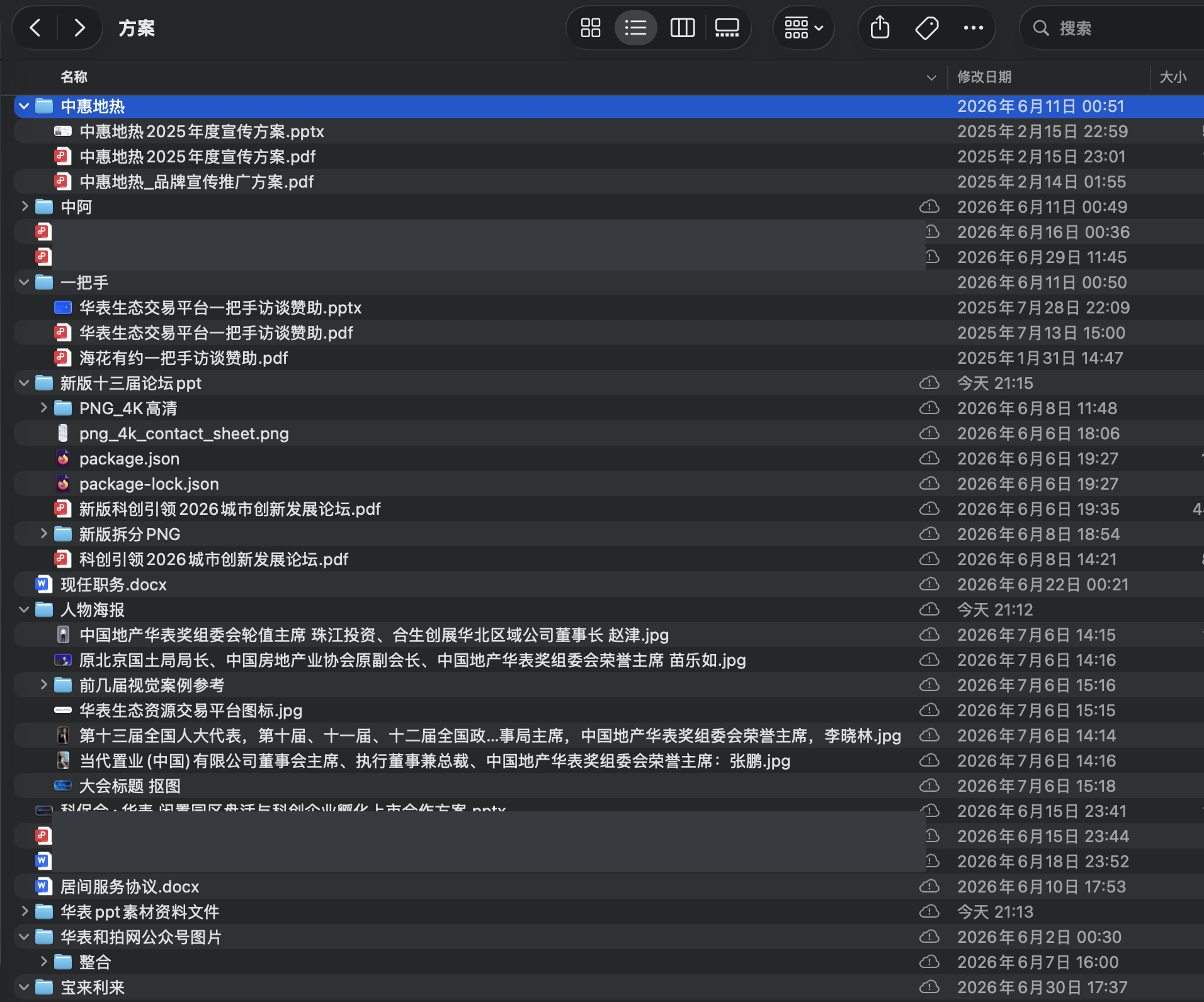Screen dimensions: 1204x1002
Task: Click the thumbnail of the 苗乐如.jpg file
Action: pyautogui.click(x=63, y=660)
